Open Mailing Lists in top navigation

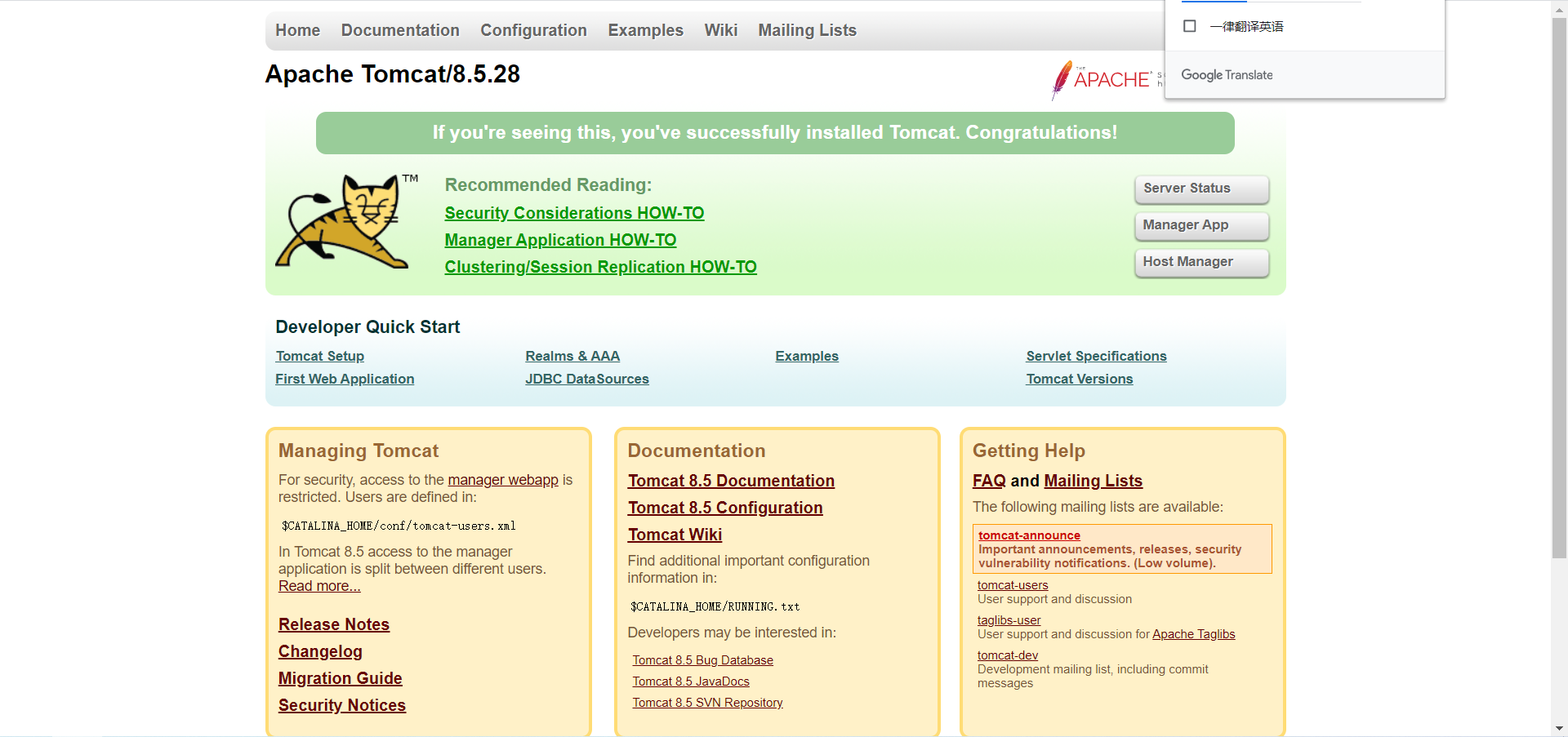(x=807, y=30)
